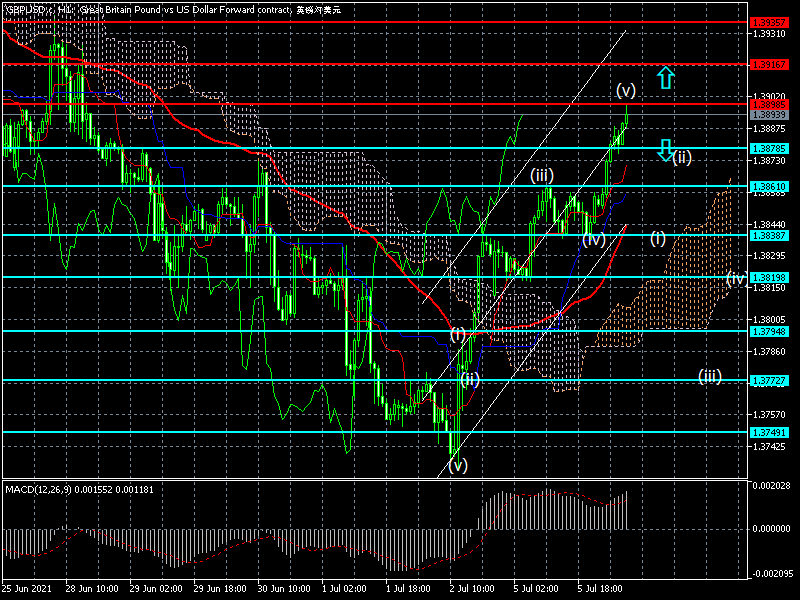This screenshot has height=600, width=800.
Task: Click the 28 Jun 10:00 date label
Action: 92,590
